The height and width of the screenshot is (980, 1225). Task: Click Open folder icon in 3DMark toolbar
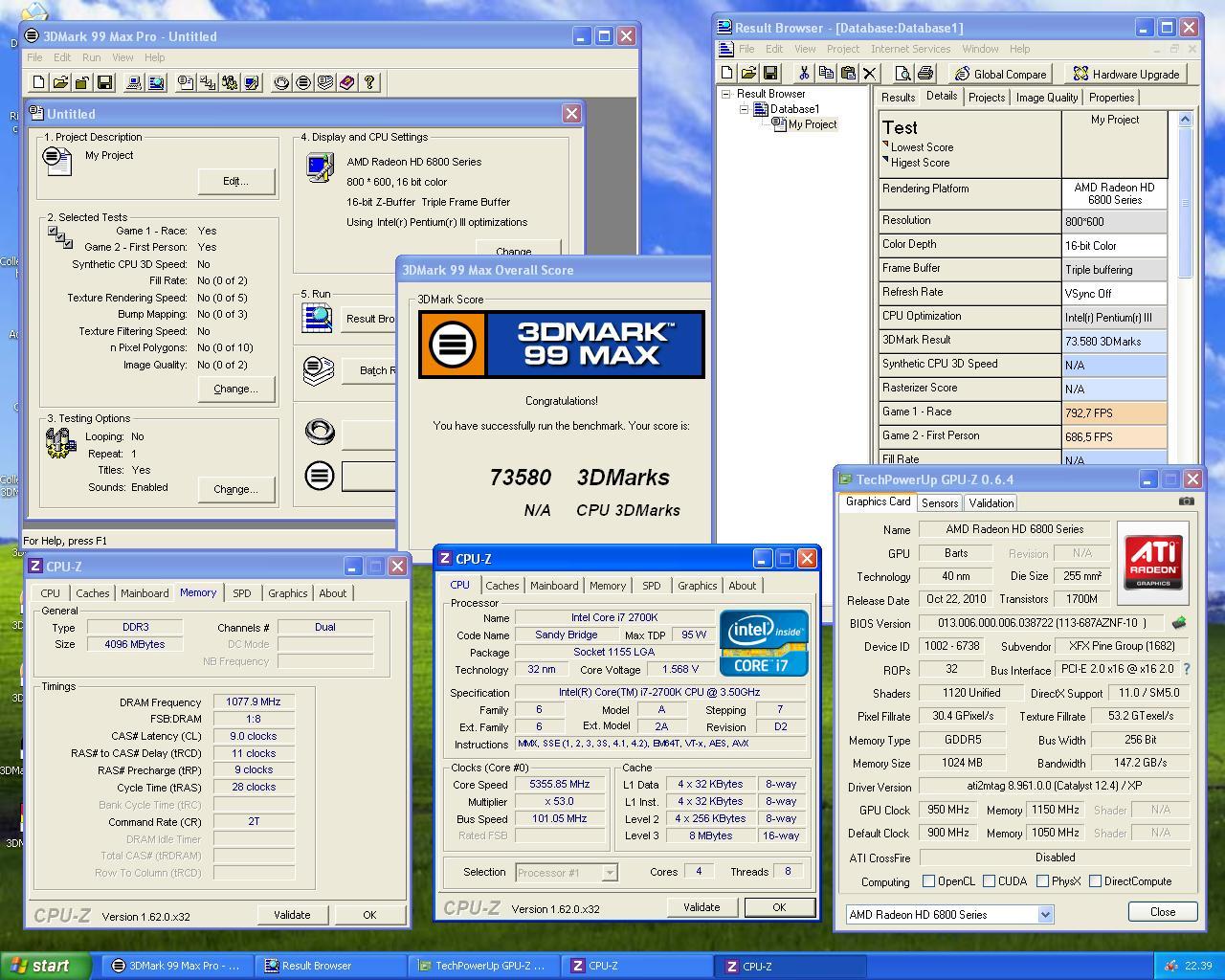(60, 83)
